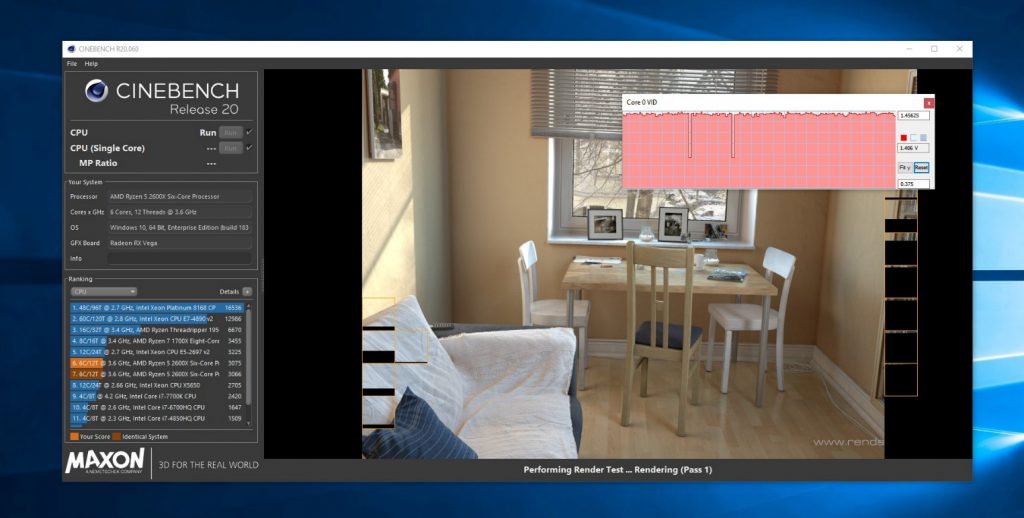
Task: Toggle the CPU test checkbox
Action: tap(249, 132)
